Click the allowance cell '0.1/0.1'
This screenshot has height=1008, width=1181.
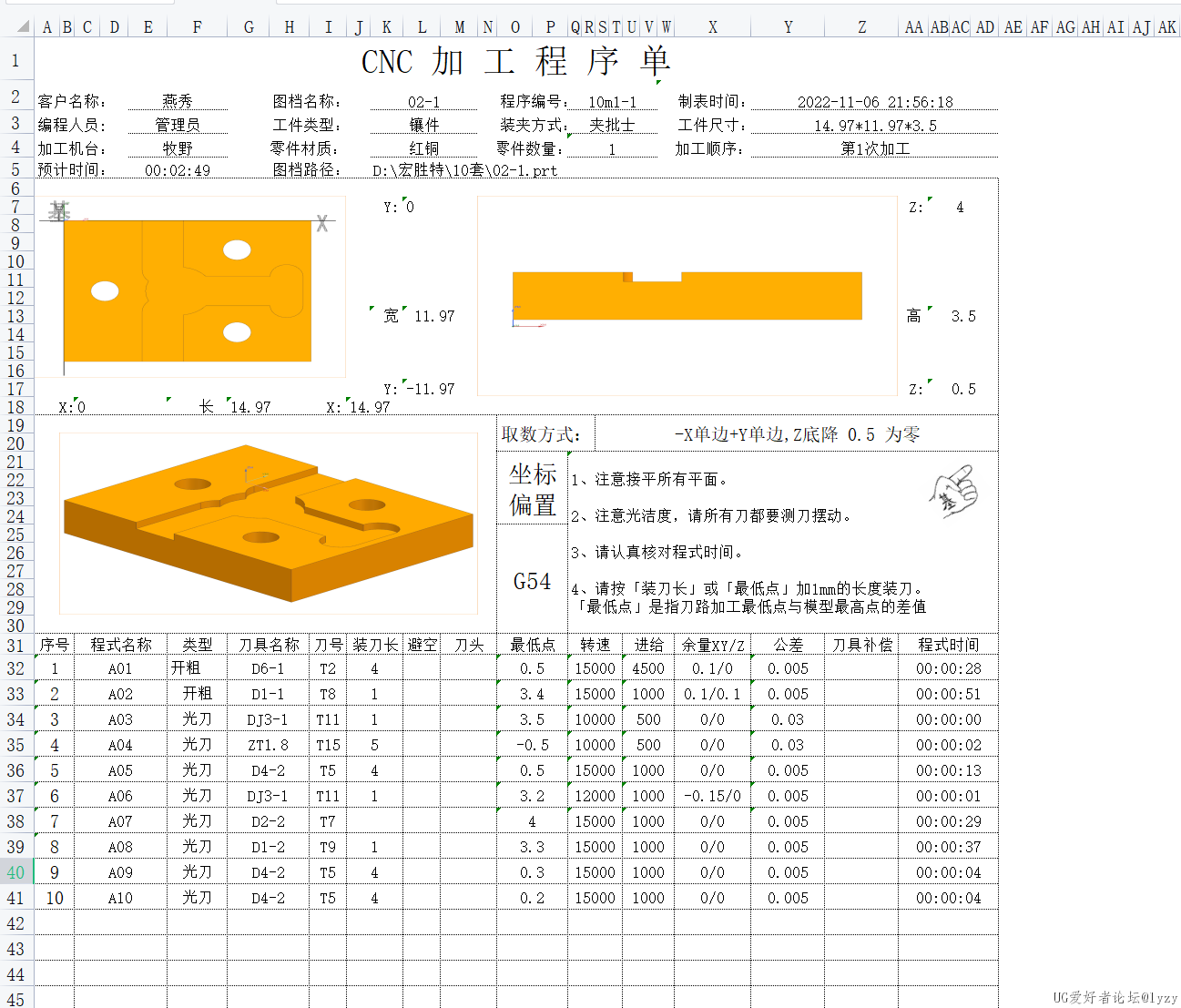(713, 694)
